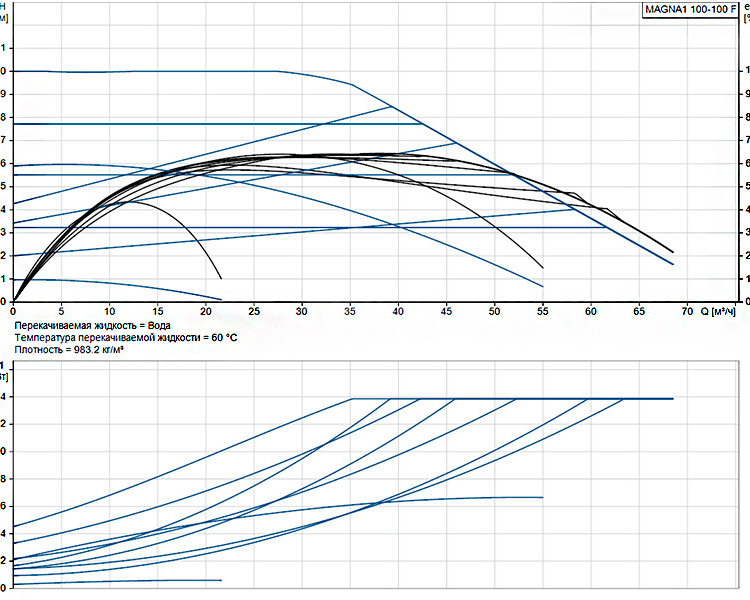Click the 70 tick on the flow axis
Image resolution: width=750 pixels, height=600 pixels.
coord(687,311)
